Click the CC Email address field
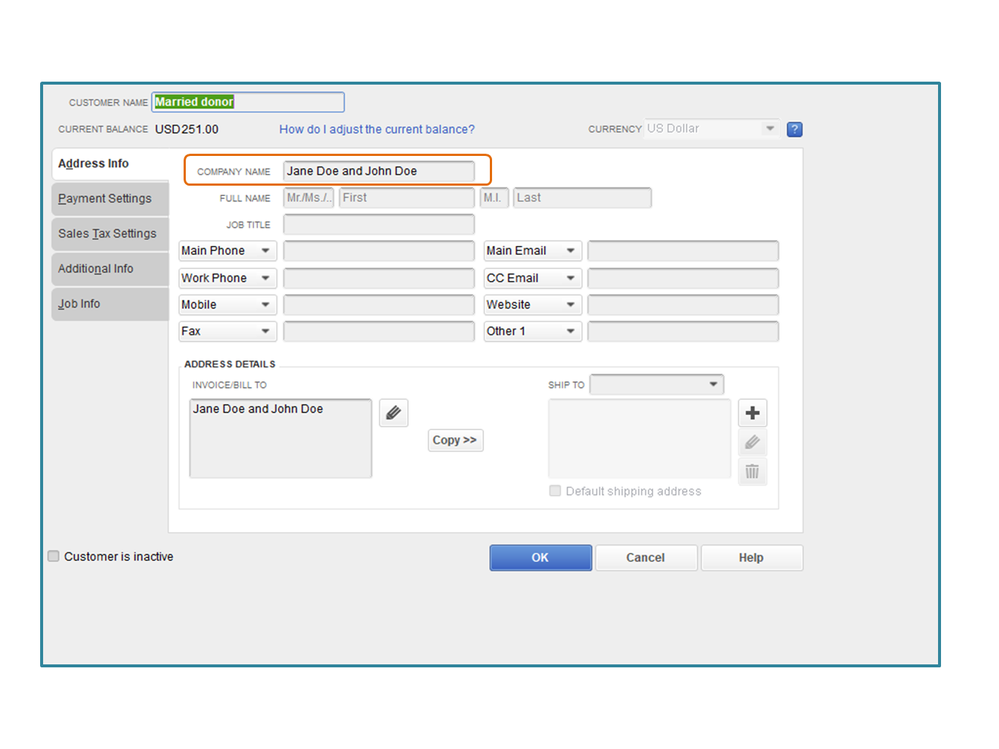Image resolution: width=999 pixels, height=749 pixels. click(682, 278)
